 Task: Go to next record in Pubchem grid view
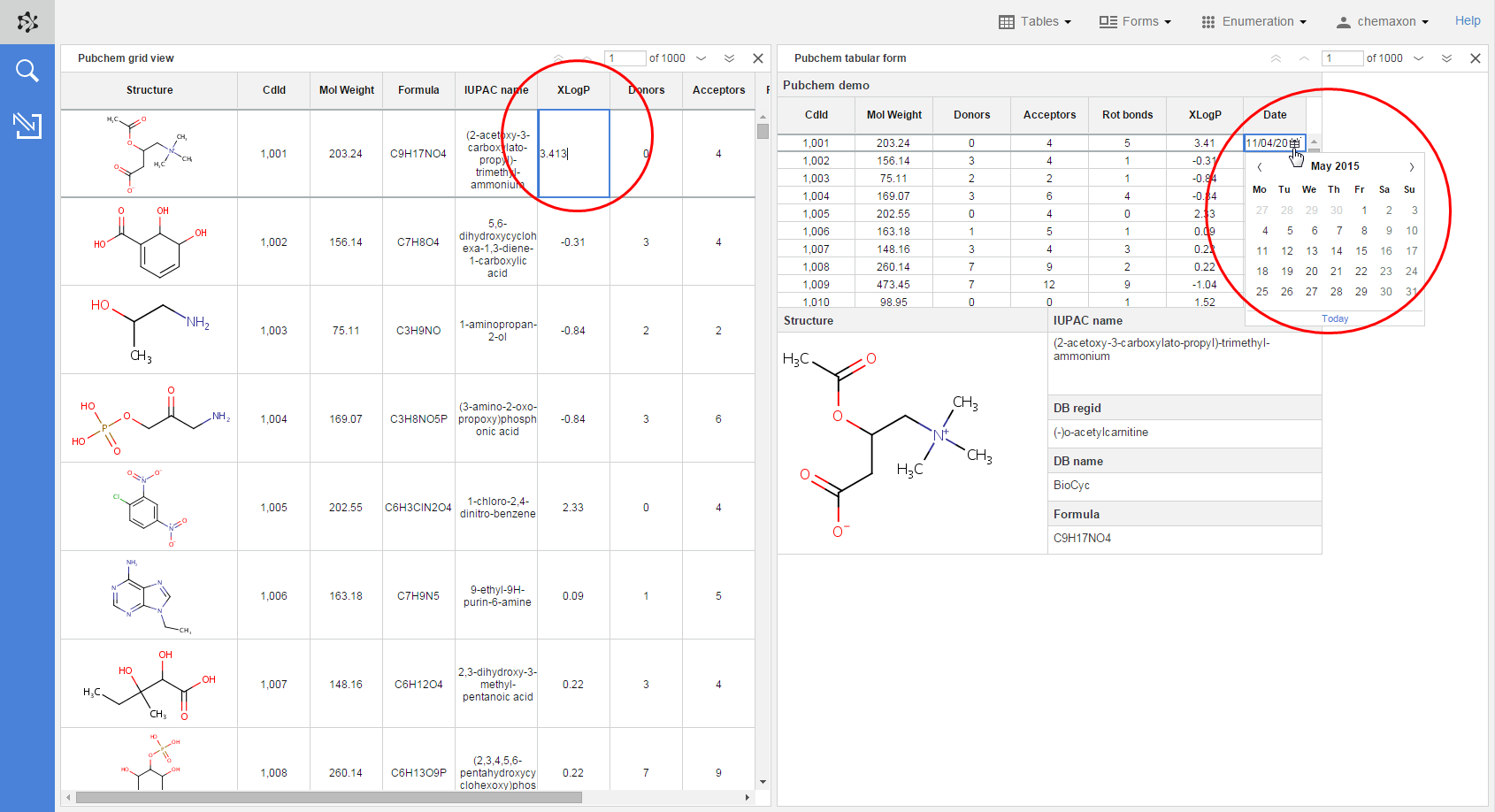coord(701,58)
